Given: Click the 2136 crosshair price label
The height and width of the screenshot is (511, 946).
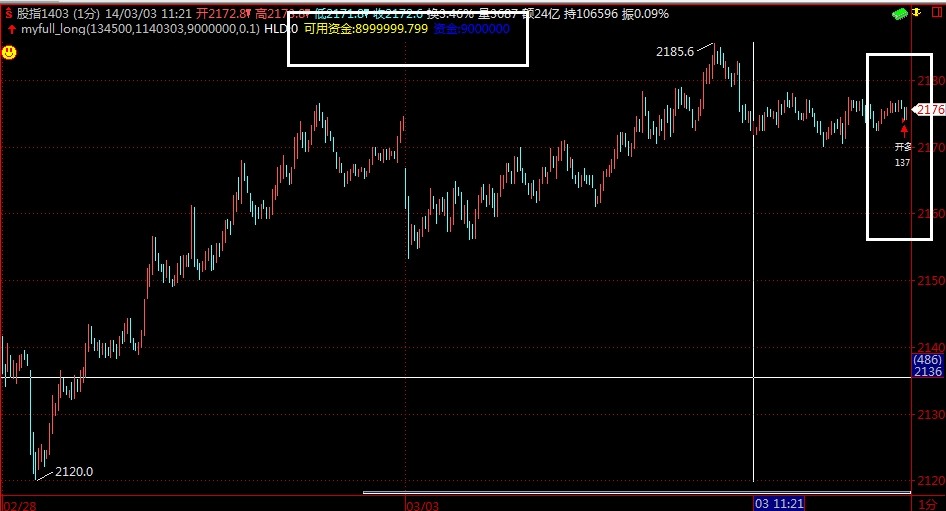Looking at the screenshot, I should tap(928, 372).
